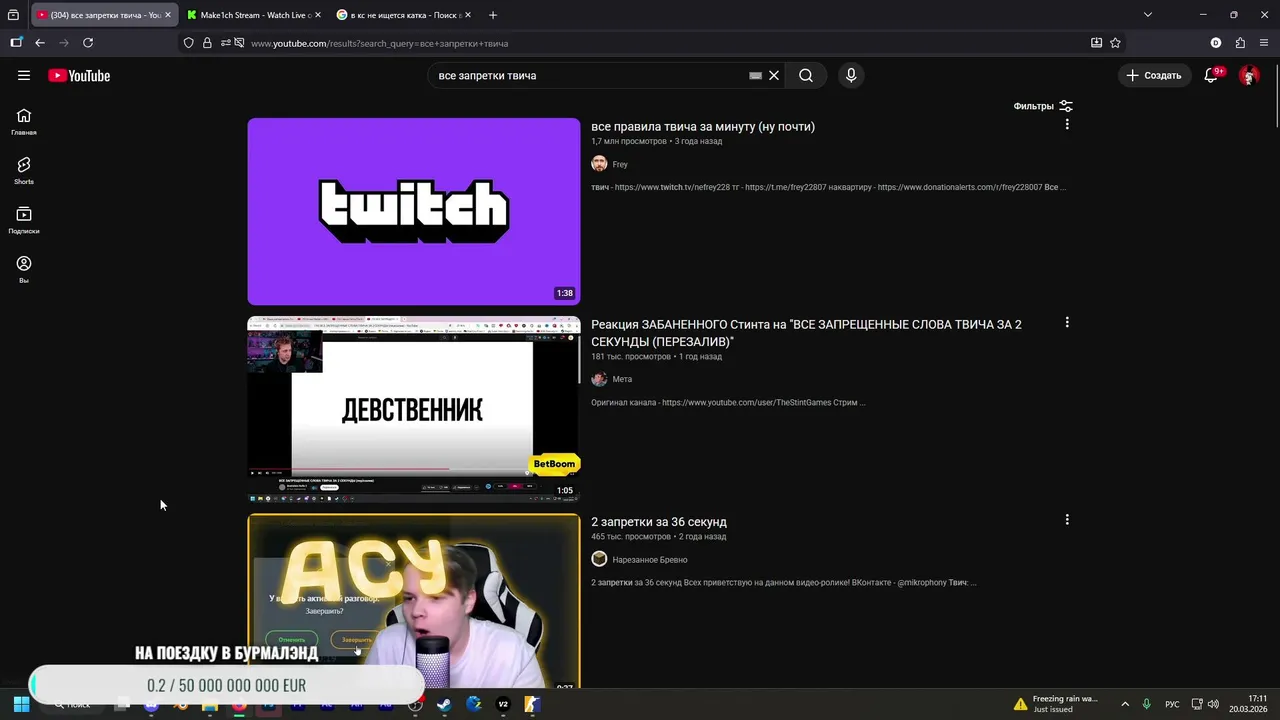Open options menu for '2 запретки' video

tap(1067, 520)
